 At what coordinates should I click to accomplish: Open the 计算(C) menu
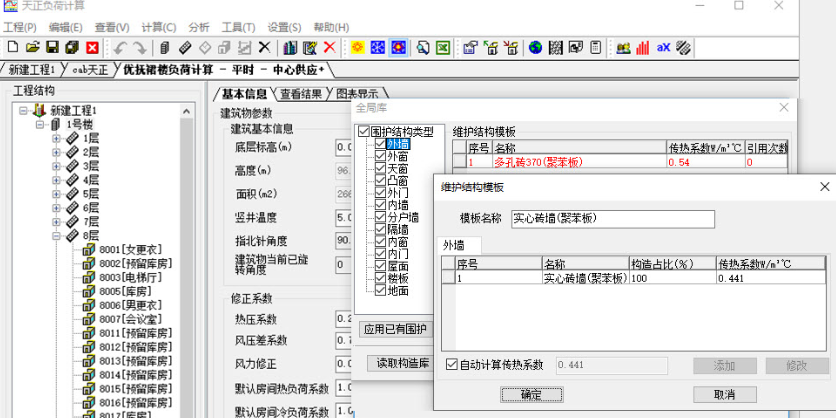tap(159, 28)
